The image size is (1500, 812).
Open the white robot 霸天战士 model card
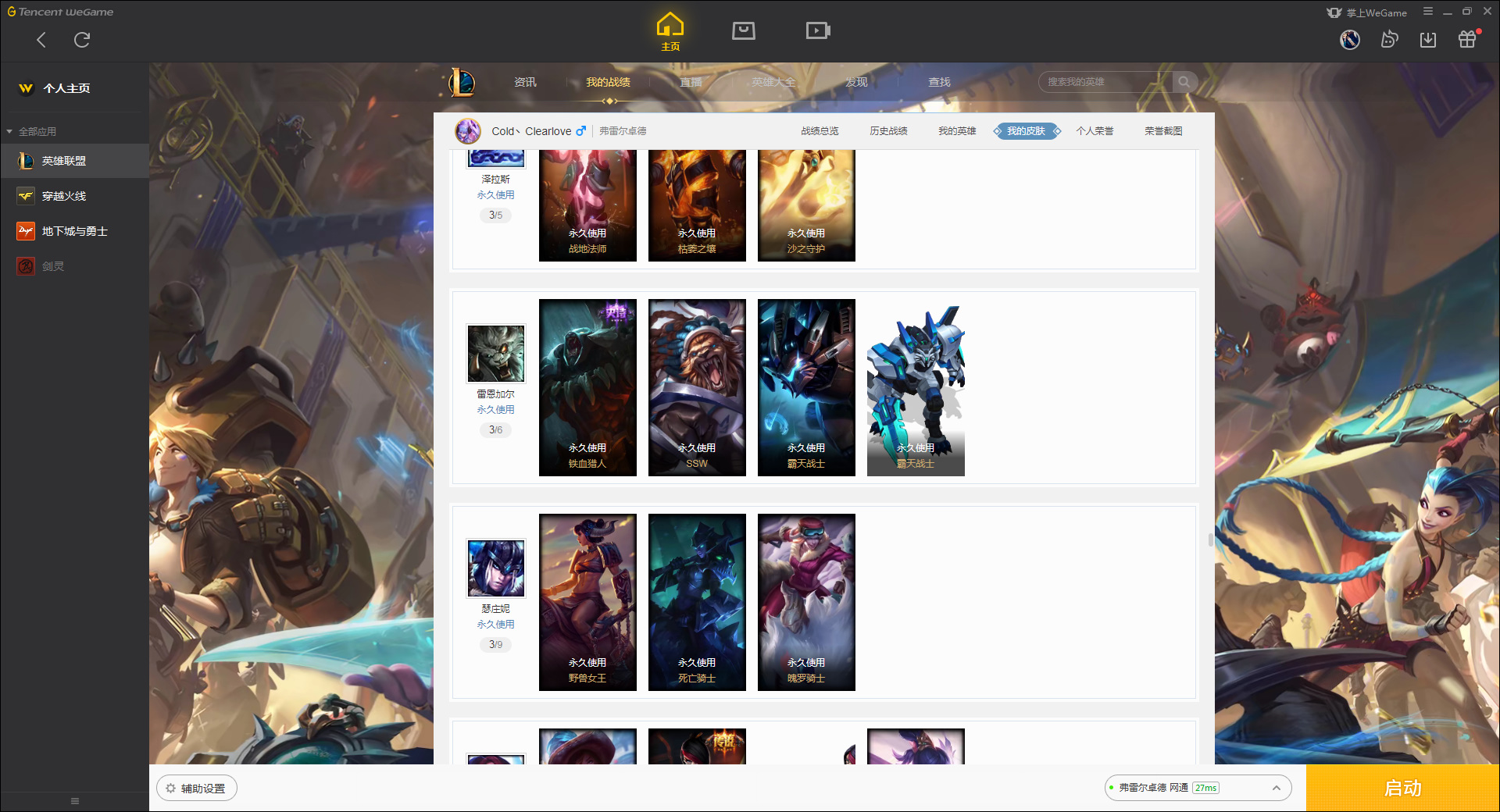tap(916, 387)
